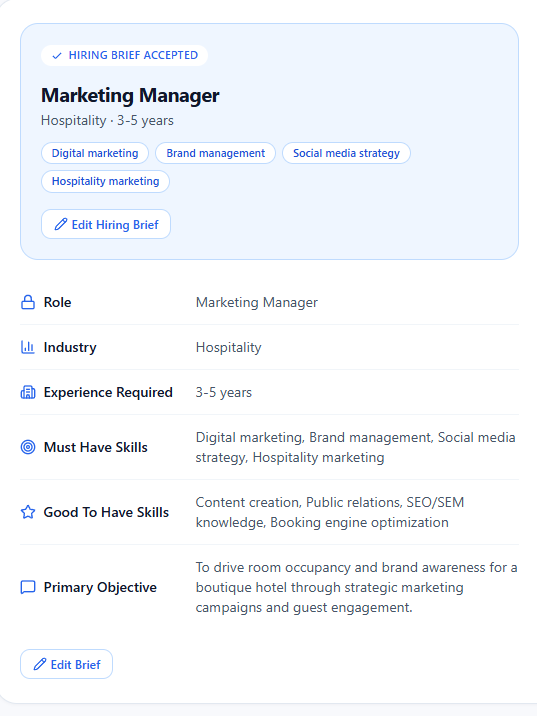Viewport: 537px width, 716px height.
Task: Select the Digital marketing skill tag
Action: point(95,153)
